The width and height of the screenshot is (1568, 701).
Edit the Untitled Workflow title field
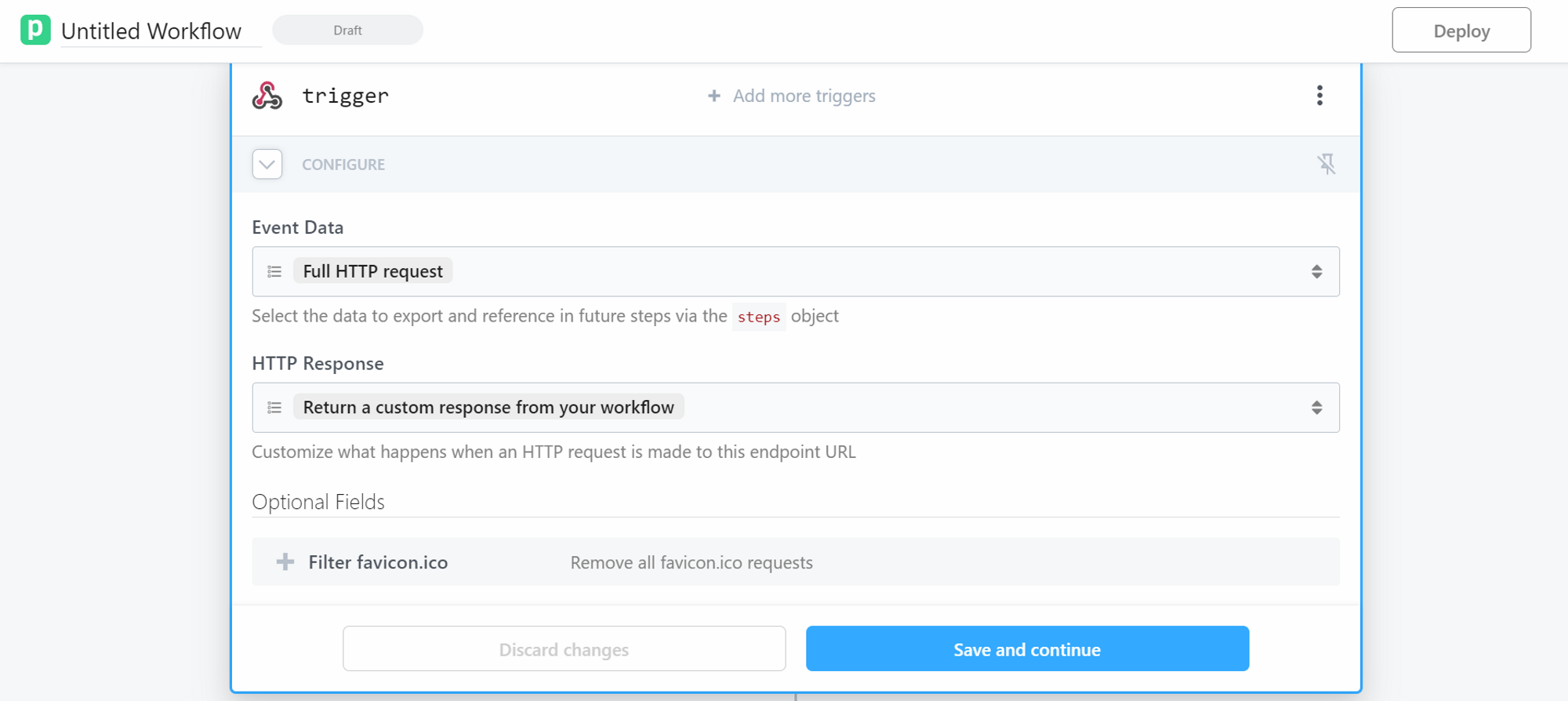[x=161, y=31]
